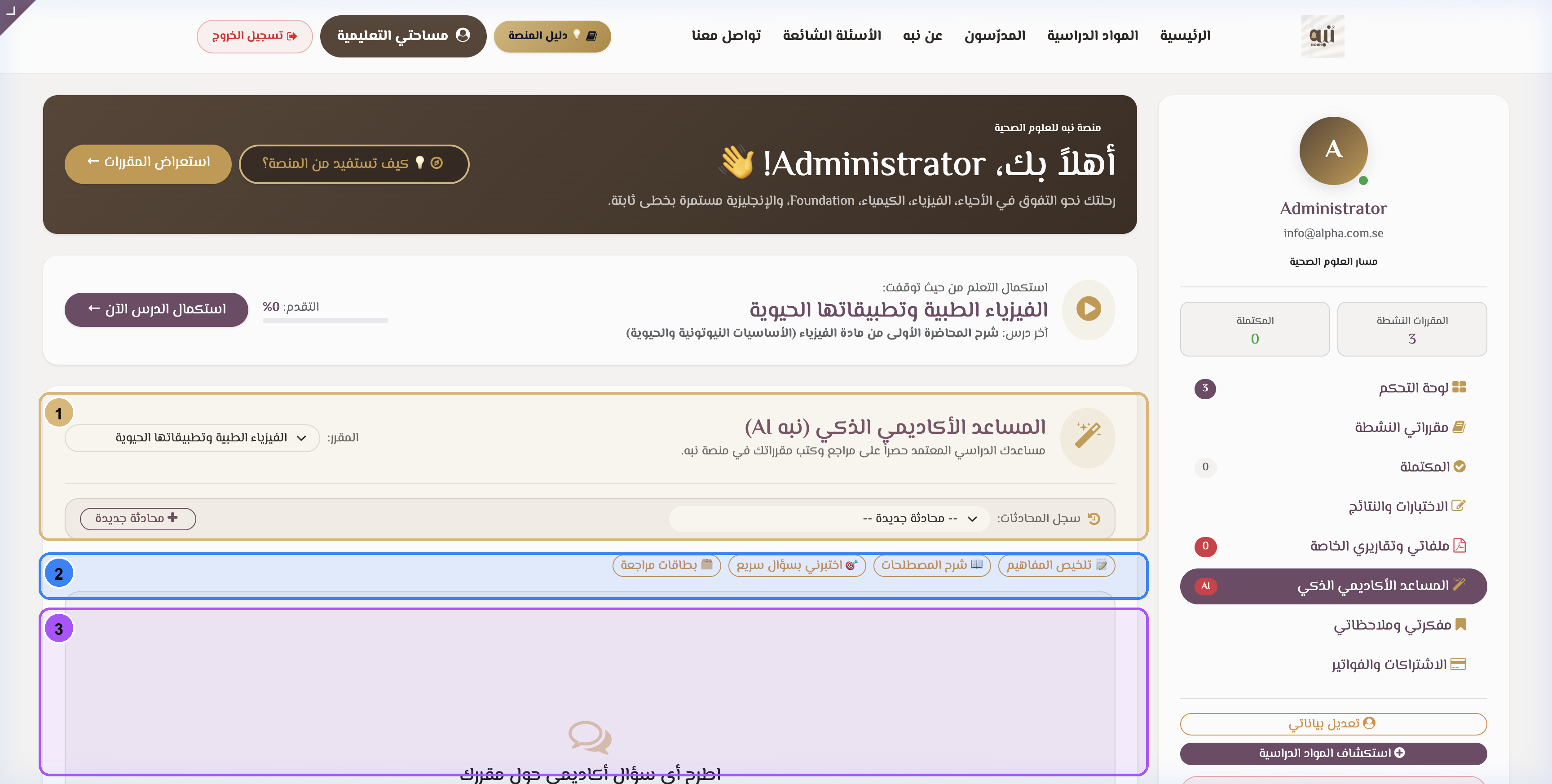Open الأسئلة الشائعة nav link

coord(831,36)
